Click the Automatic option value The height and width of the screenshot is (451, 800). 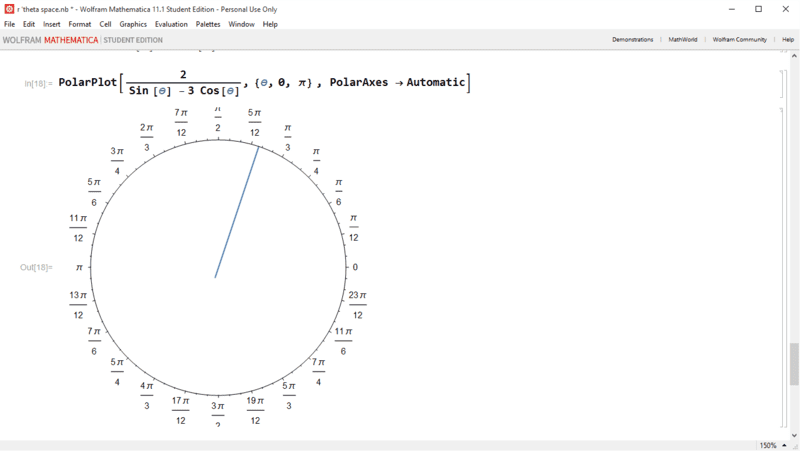(436, 82)
